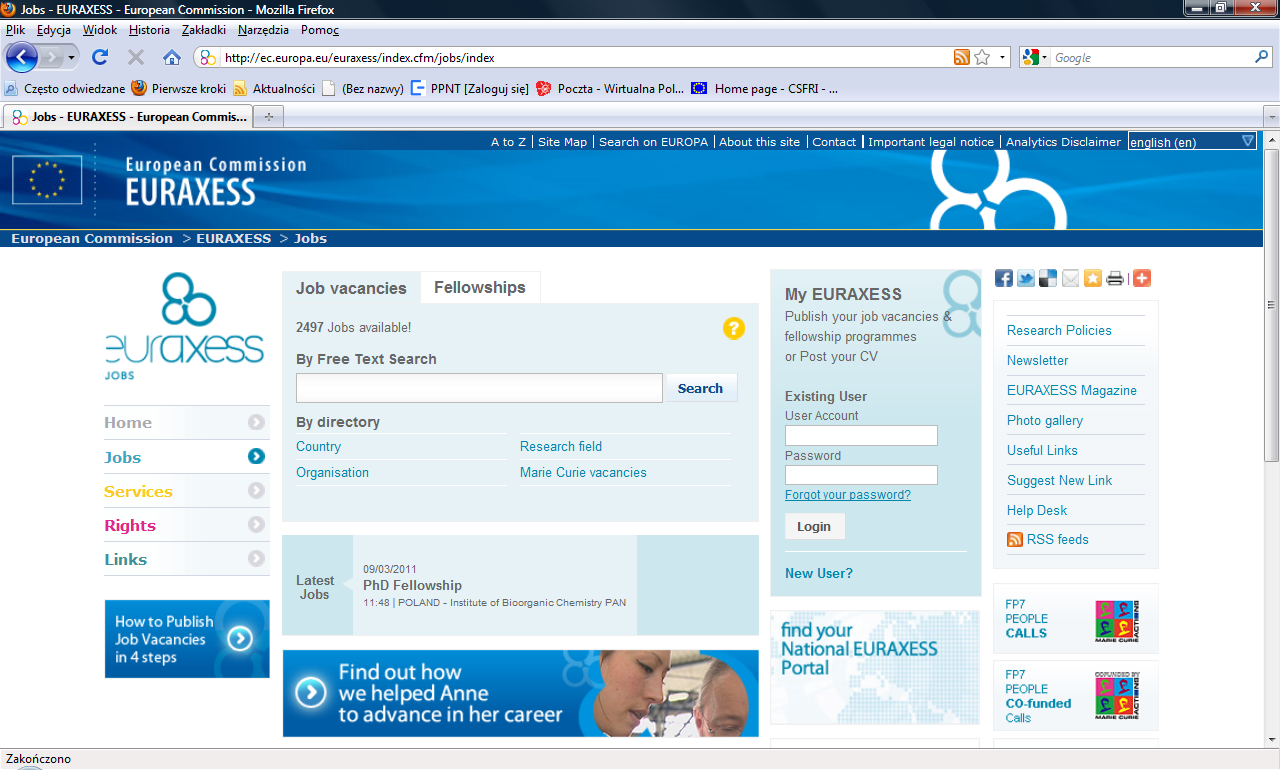
Task: Open the FP7 PEOPLE CALLS banner
Action: (1076, 620)
